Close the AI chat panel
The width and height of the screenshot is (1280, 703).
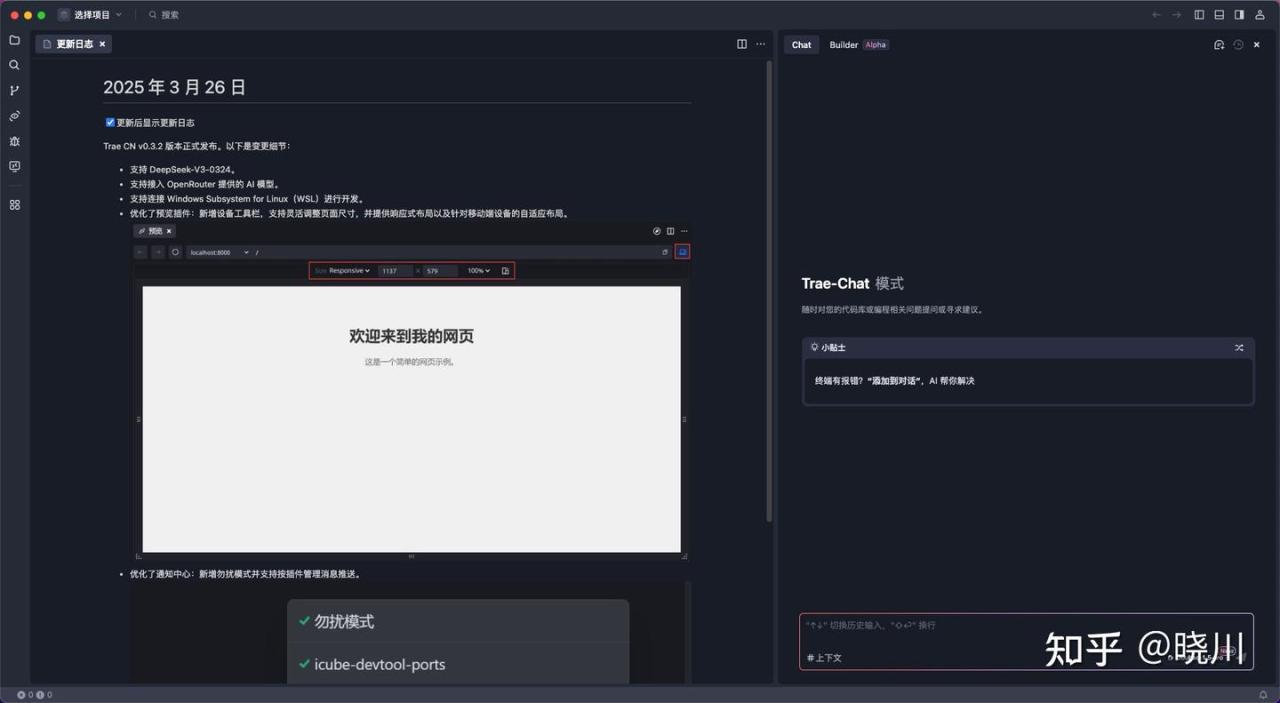(x=1257, y=45)
